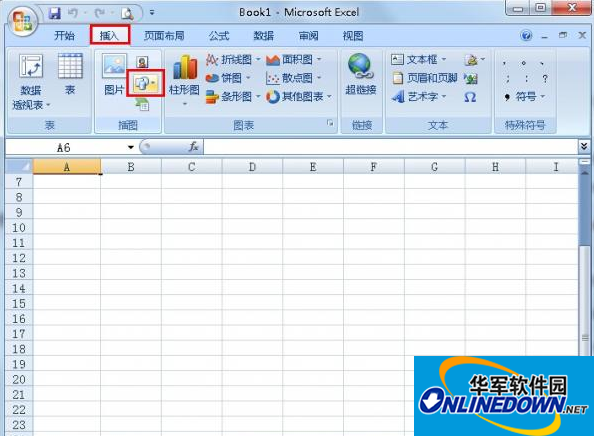Click inside the formula bar
Viewport: 594px width, 436px height.
390,147
